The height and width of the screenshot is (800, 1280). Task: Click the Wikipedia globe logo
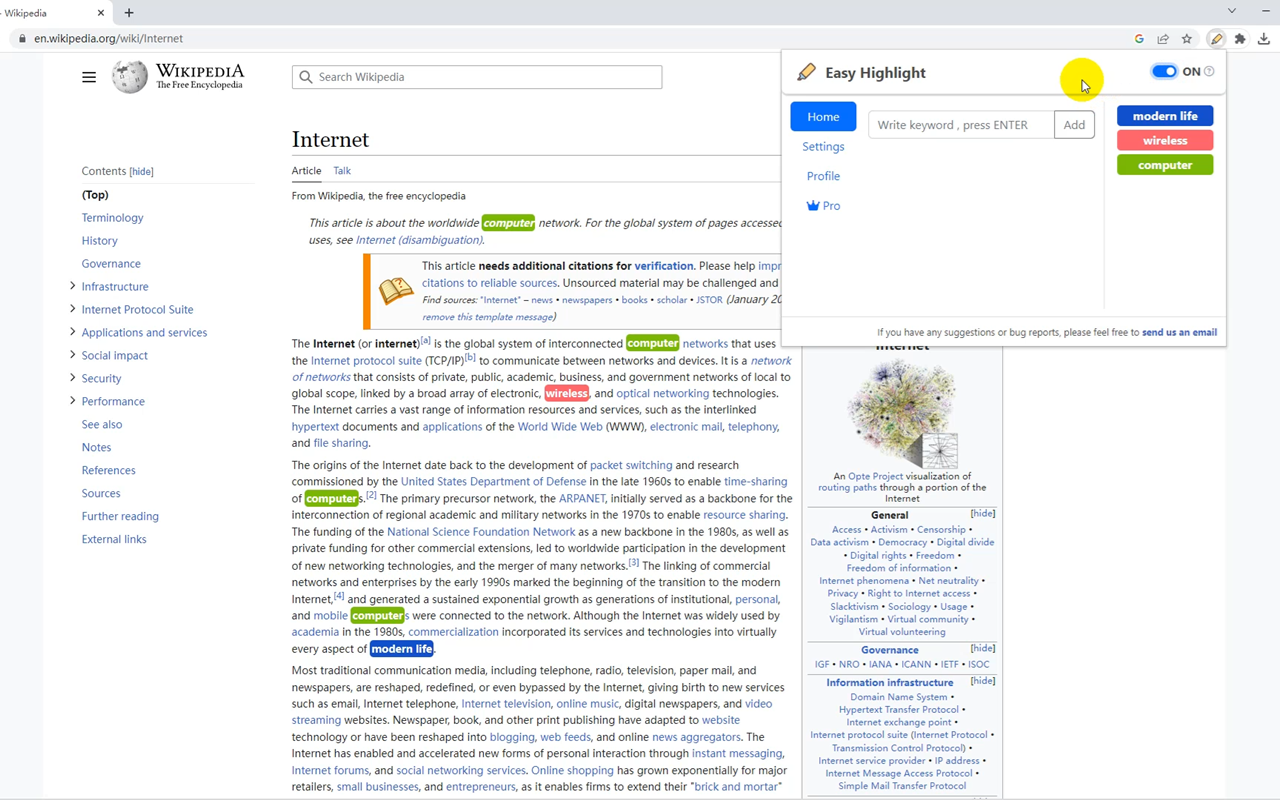[129, 77]
